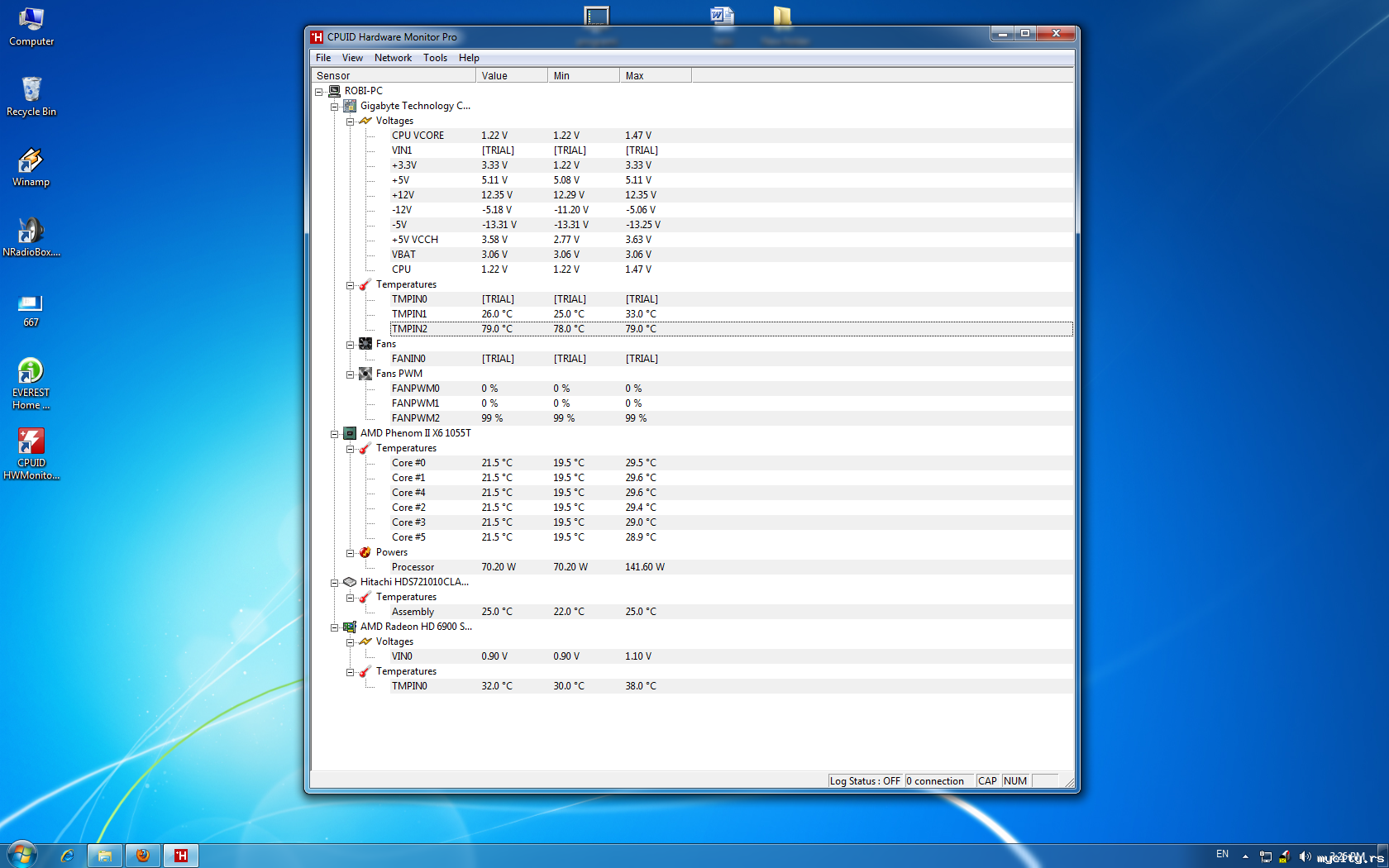Viewport: 1389px width, 868px height.
Task: Open the Network menu
Action: coord(393,58)
